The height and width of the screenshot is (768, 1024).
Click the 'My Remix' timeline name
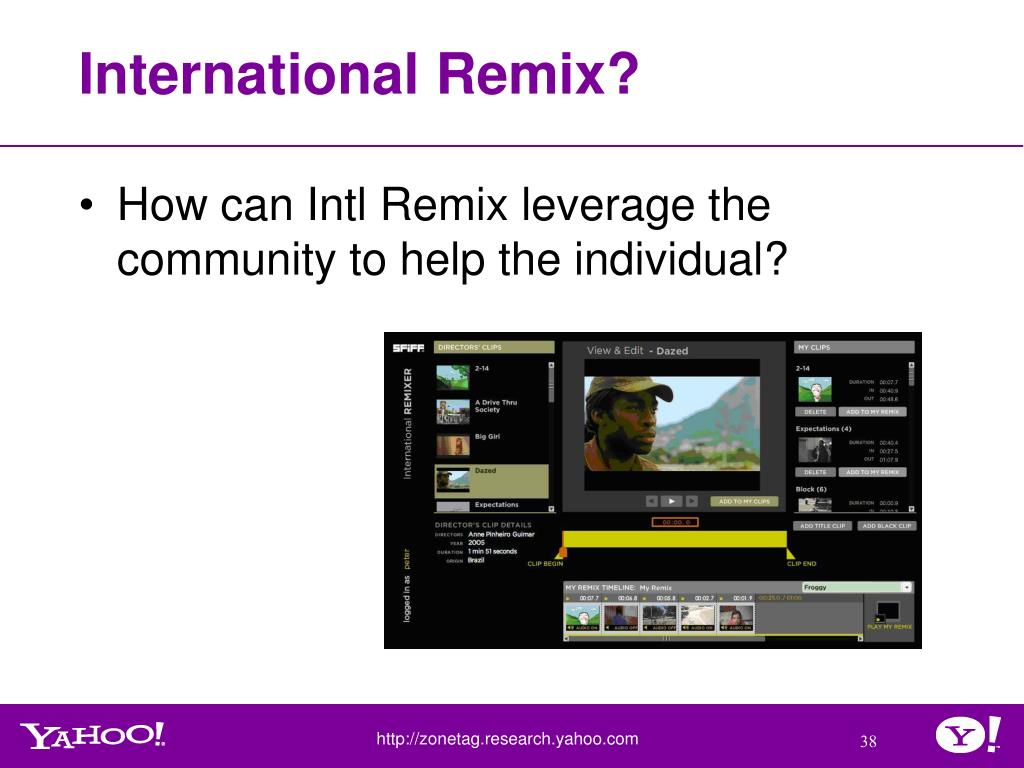tap(655, 588)
